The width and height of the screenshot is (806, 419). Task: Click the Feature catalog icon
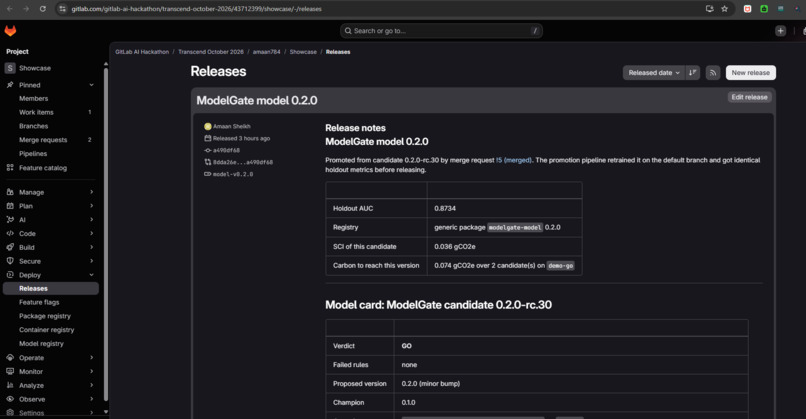tap(10, 168)
